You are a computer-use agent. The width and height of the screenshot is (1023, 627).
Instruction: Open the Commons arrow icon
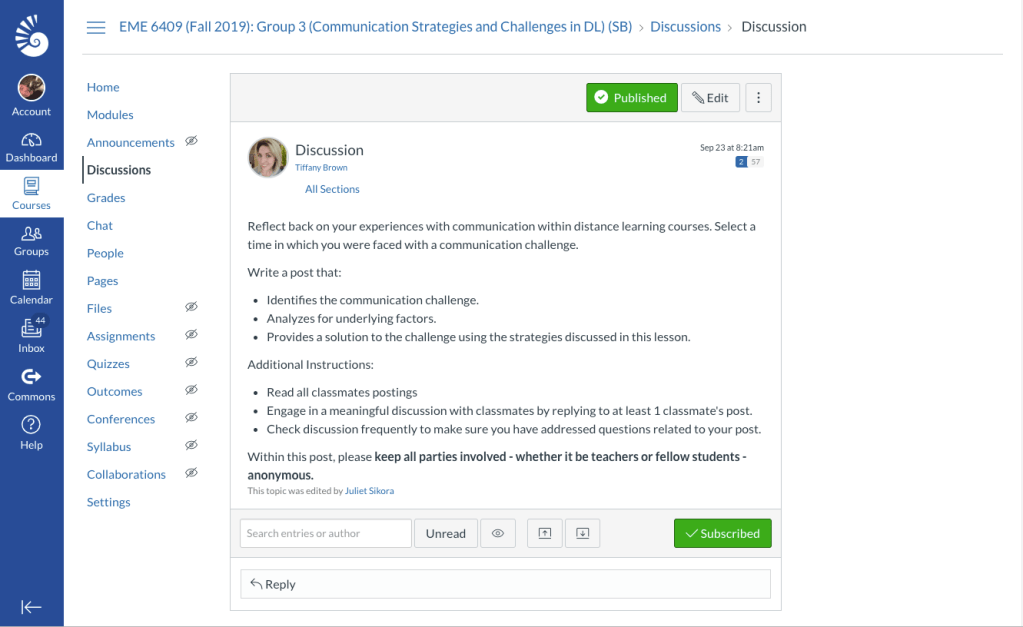tap(31, 383)
